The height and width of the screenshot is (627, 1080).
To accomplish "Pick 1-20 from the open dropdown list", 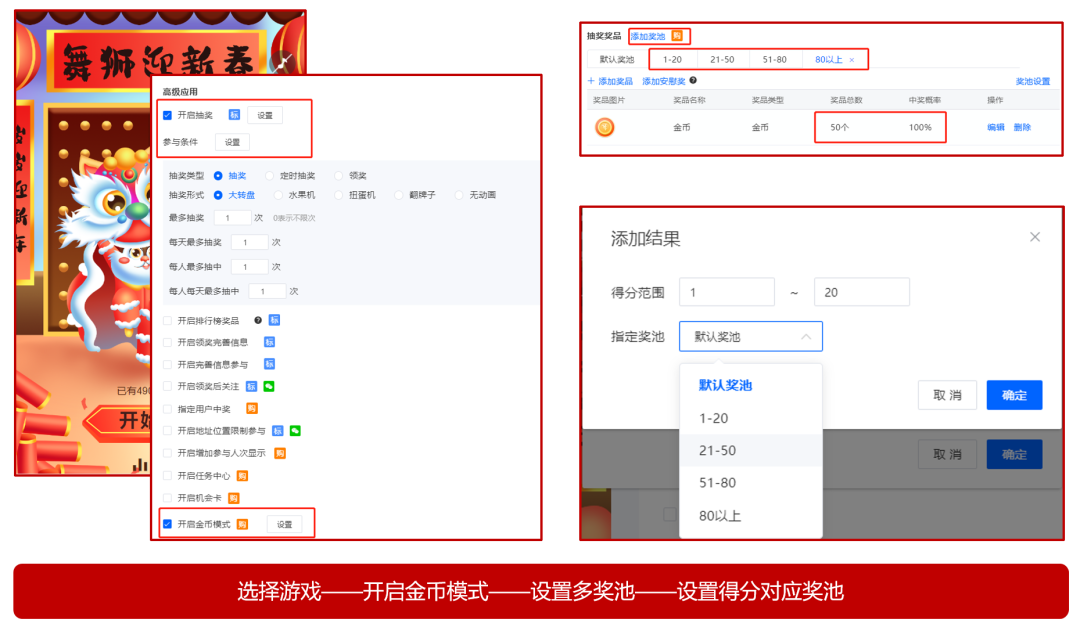I will point(751,418).
